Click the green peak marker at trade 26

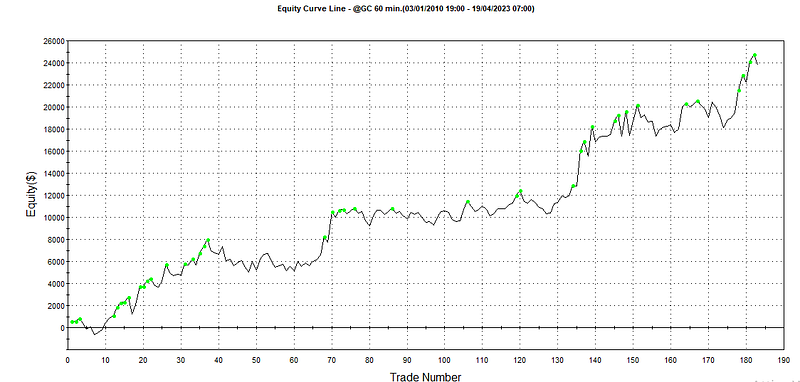pyautogui.click(x=166, y=265)
